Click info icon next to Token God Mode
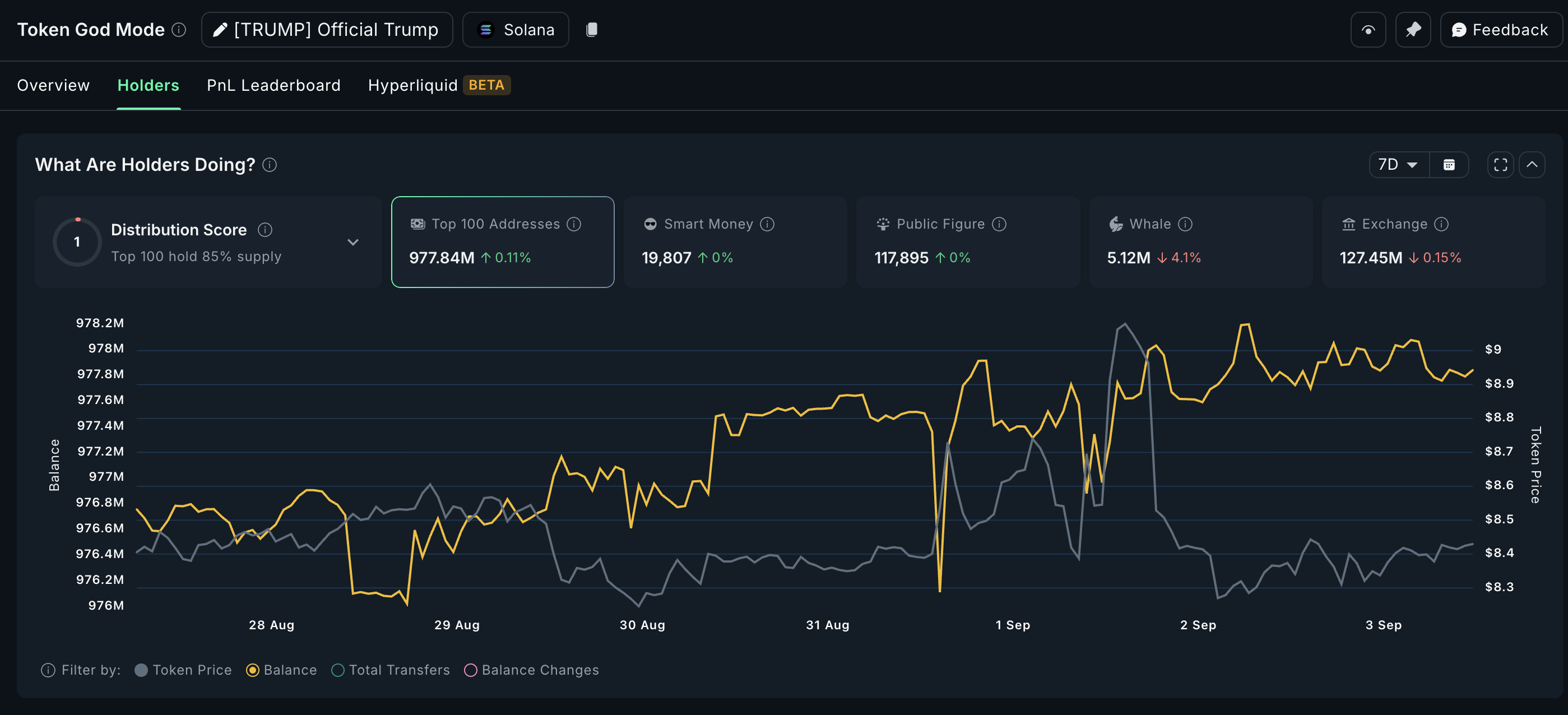The height and width of the screenshot is (715, 1568). click(179, 30)
